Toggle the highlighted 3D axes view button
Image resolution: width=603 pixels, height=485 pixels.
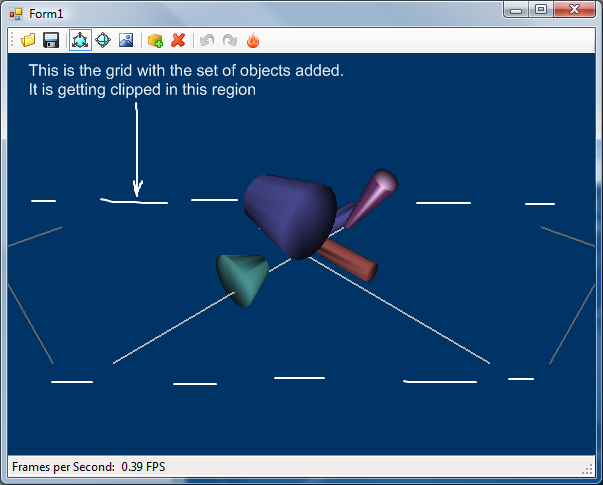(79, 40)
